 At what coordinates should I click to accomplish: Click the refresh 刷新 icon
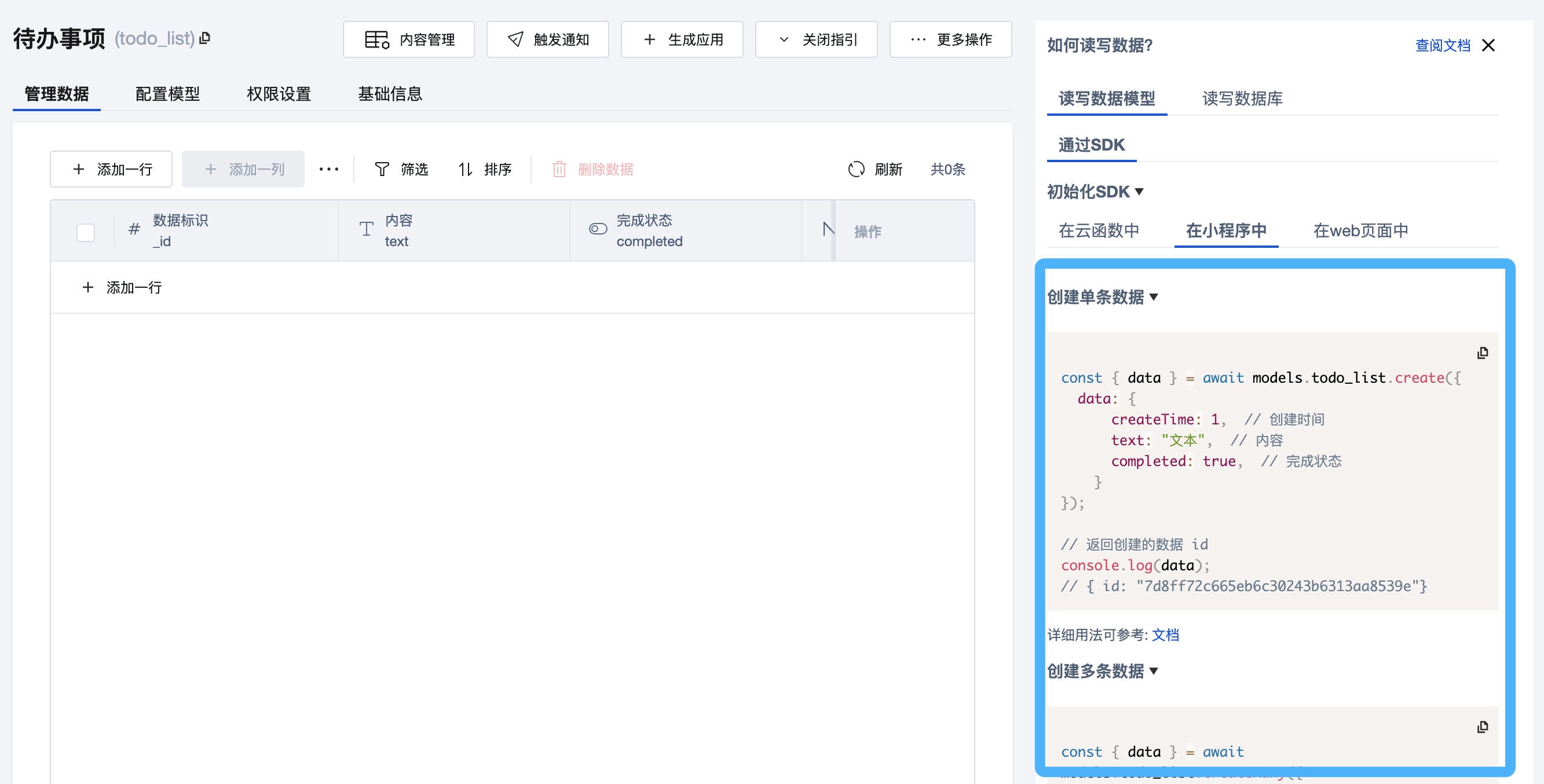click(x=856, y=170)
